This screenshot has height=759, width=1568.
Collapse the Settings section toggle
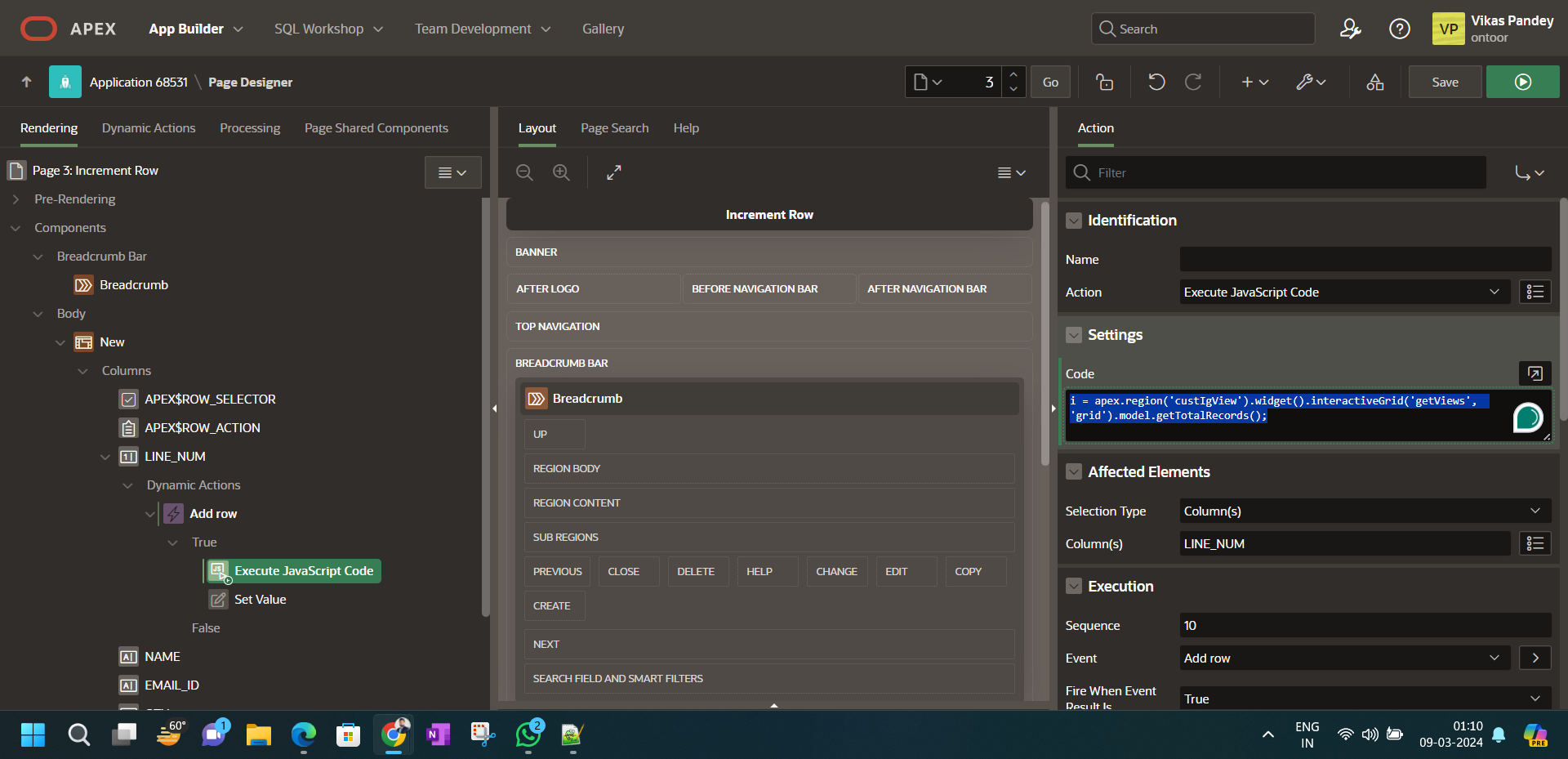coord(1074,335)
